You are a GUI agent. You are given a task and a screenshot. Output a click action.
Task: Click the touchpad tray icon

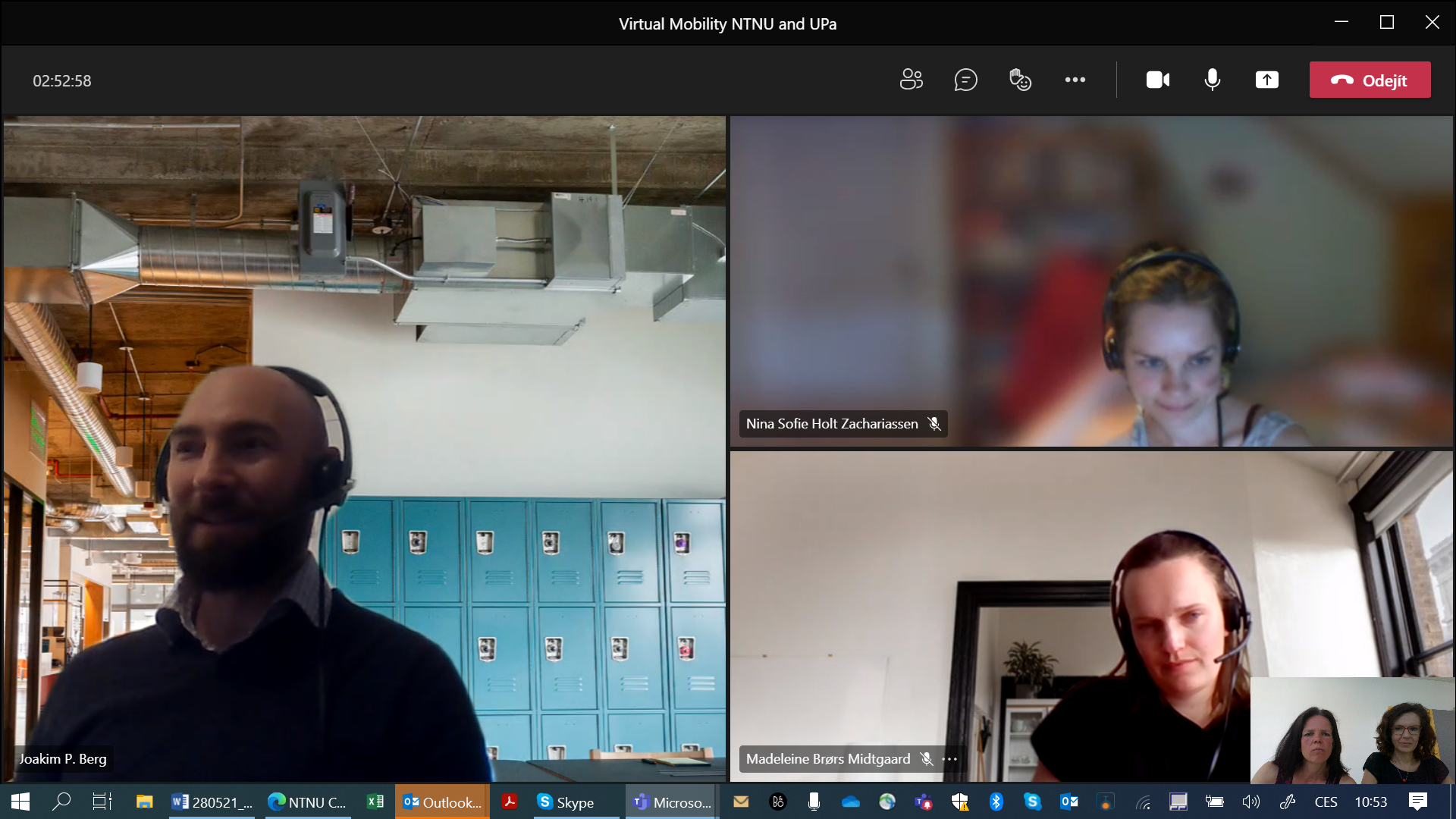1178,802
